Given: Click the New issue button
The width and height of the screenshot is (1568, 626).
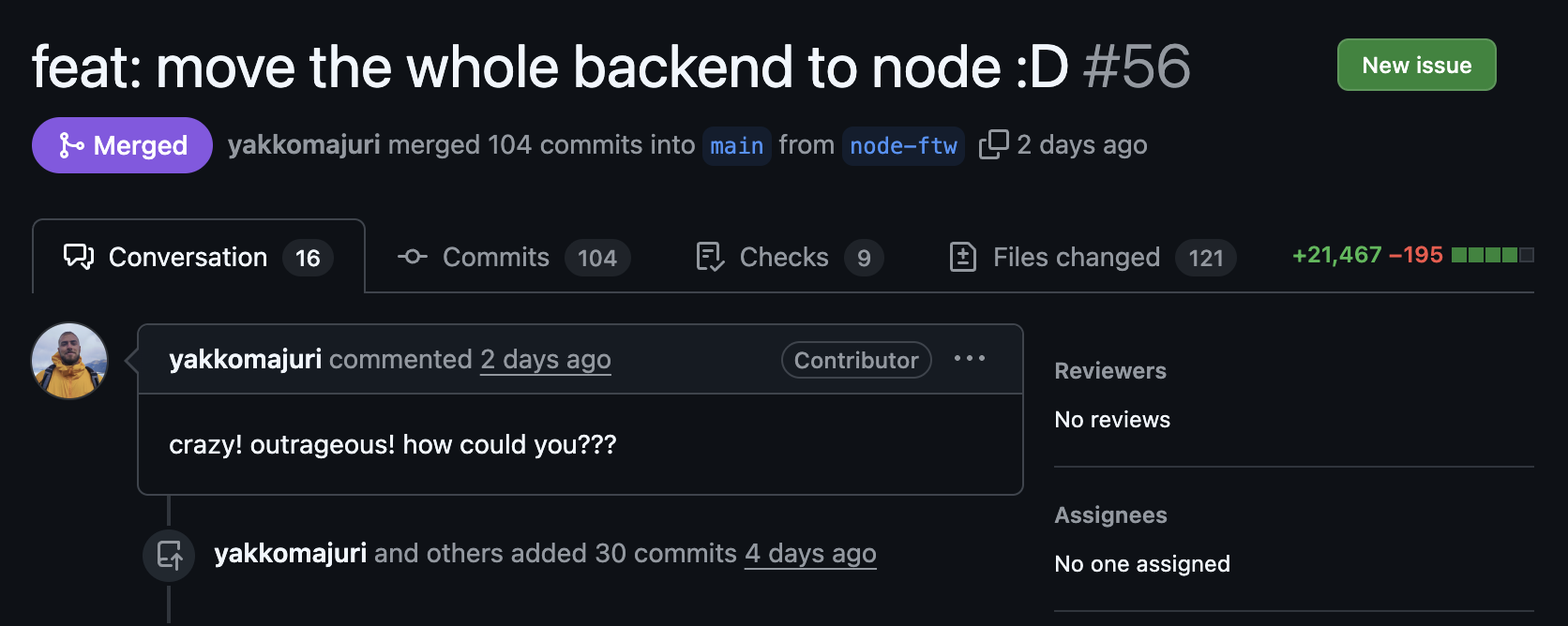Looking at the screenshot, I should pyautogui.click(x=1416, y=65).
